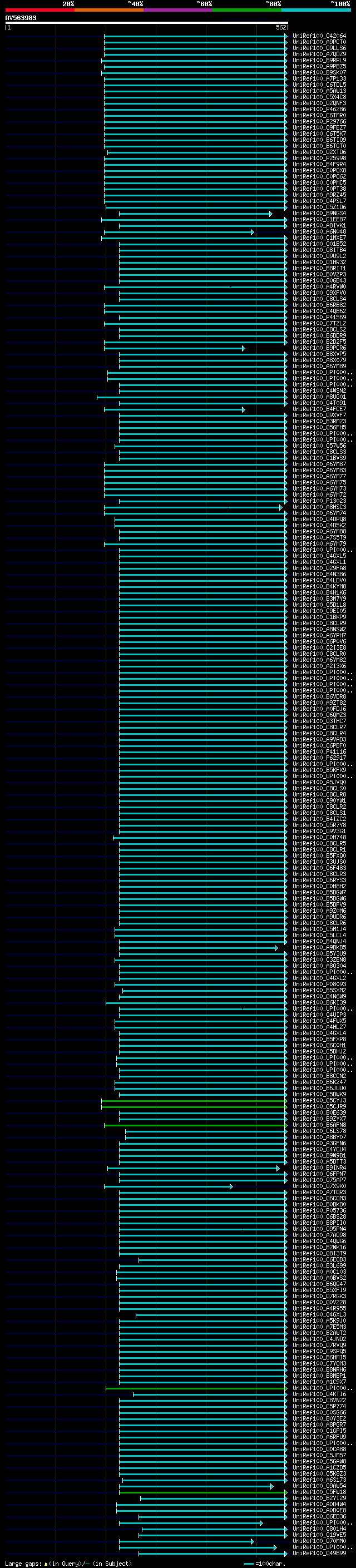Click the UniRef100_C1MXE7 label

[x=319, y=238]
